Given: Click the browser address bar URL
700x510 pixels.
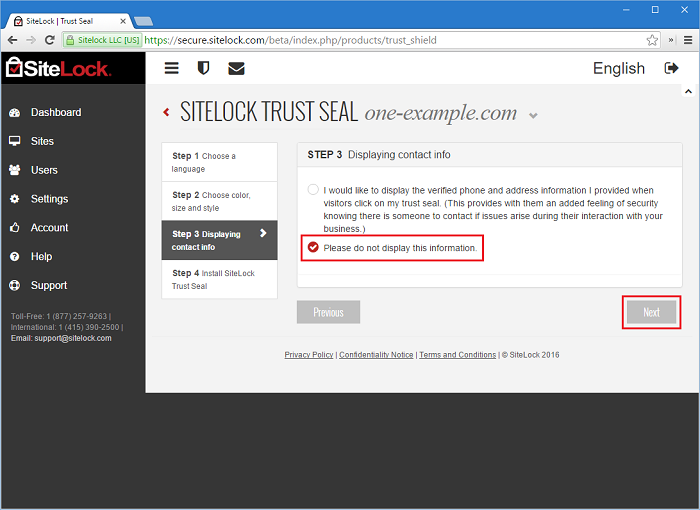Looking at the screenshot, I should [x=290, y=40].
